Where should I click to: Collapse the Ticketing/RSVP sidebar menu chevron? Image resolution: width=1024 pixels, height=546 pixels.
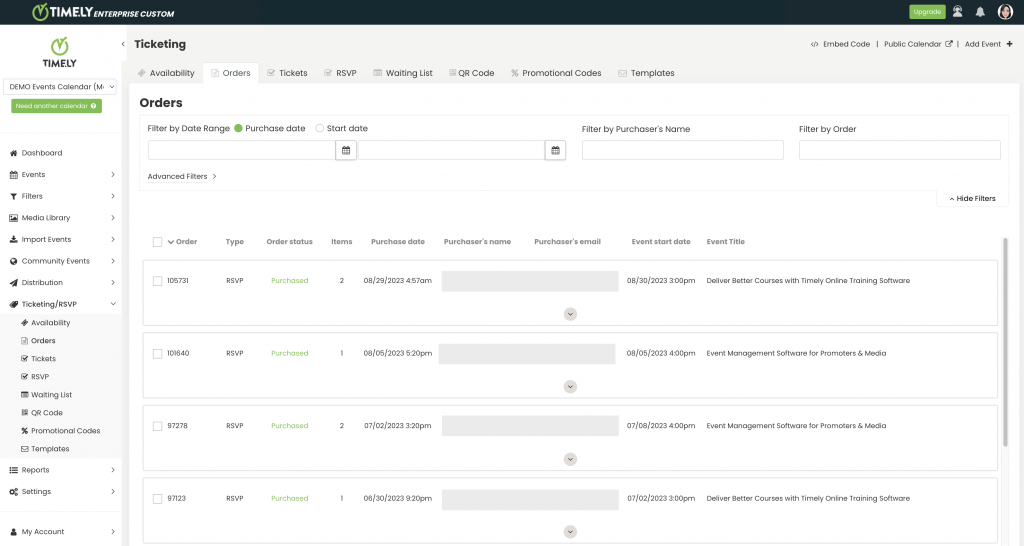coord(113,304)
